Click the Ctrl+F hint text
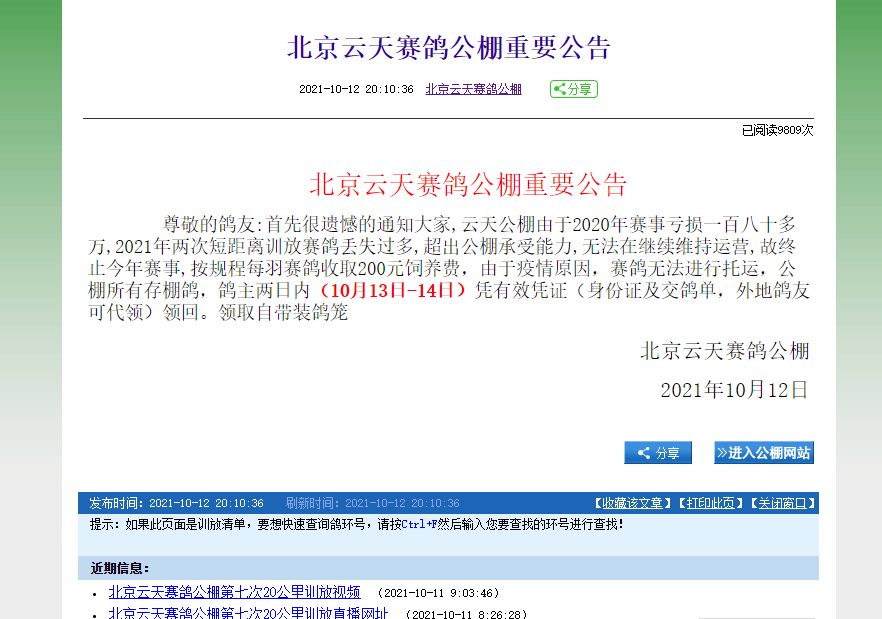 [419, 524]
